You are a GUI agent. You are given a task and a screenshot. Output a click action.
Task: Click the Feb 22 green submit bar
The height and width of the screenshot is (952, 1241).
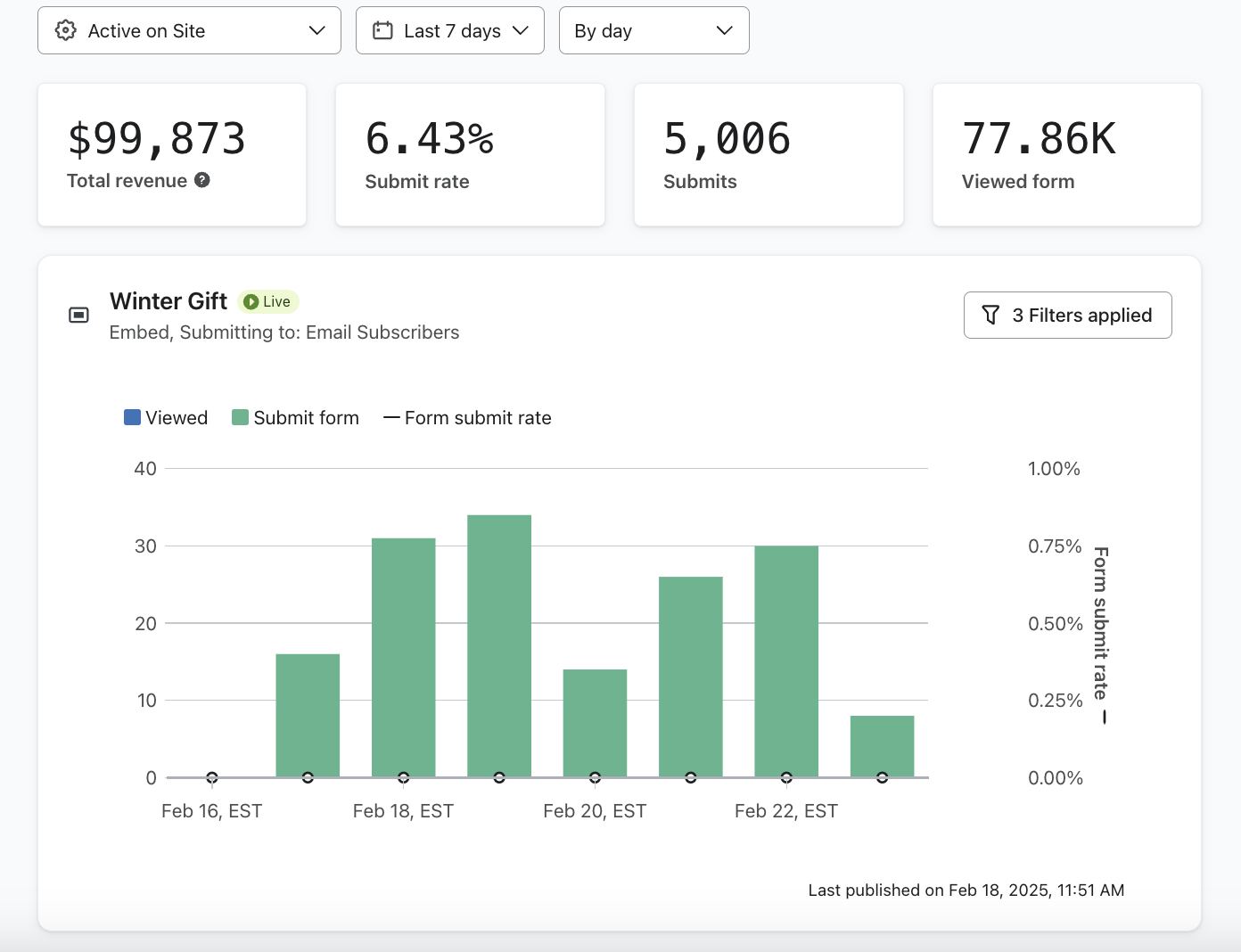pos(786,661)
